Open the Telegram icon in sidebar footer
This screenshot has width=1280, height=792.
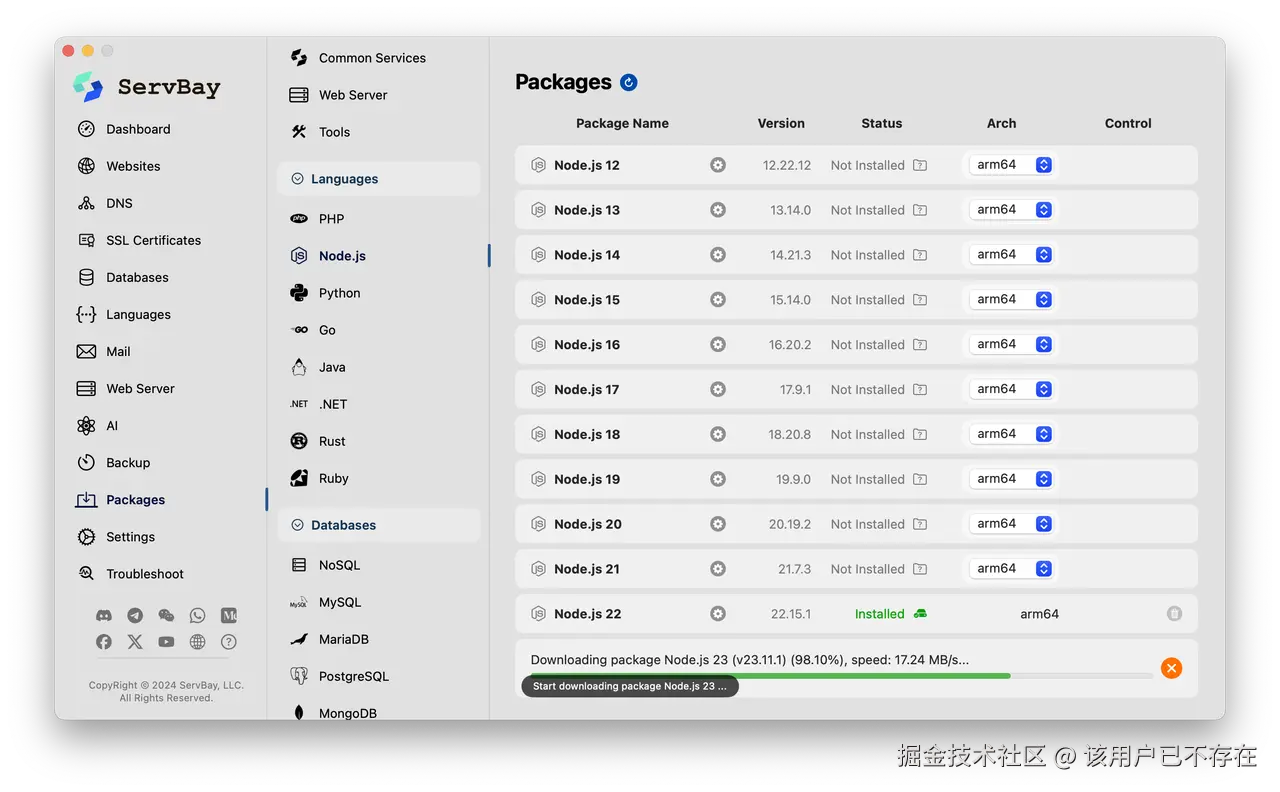(x=135, y=616)
